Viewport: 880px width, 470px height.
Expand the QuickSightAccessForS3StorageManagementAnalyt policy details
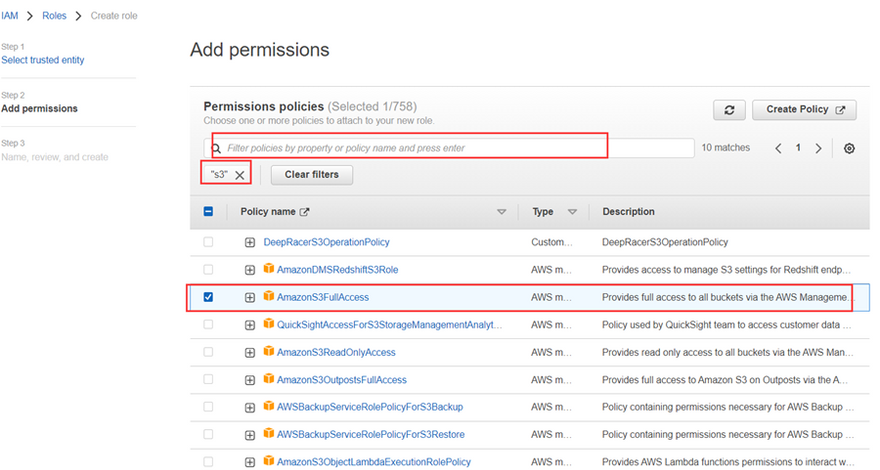tap(250, 325)
